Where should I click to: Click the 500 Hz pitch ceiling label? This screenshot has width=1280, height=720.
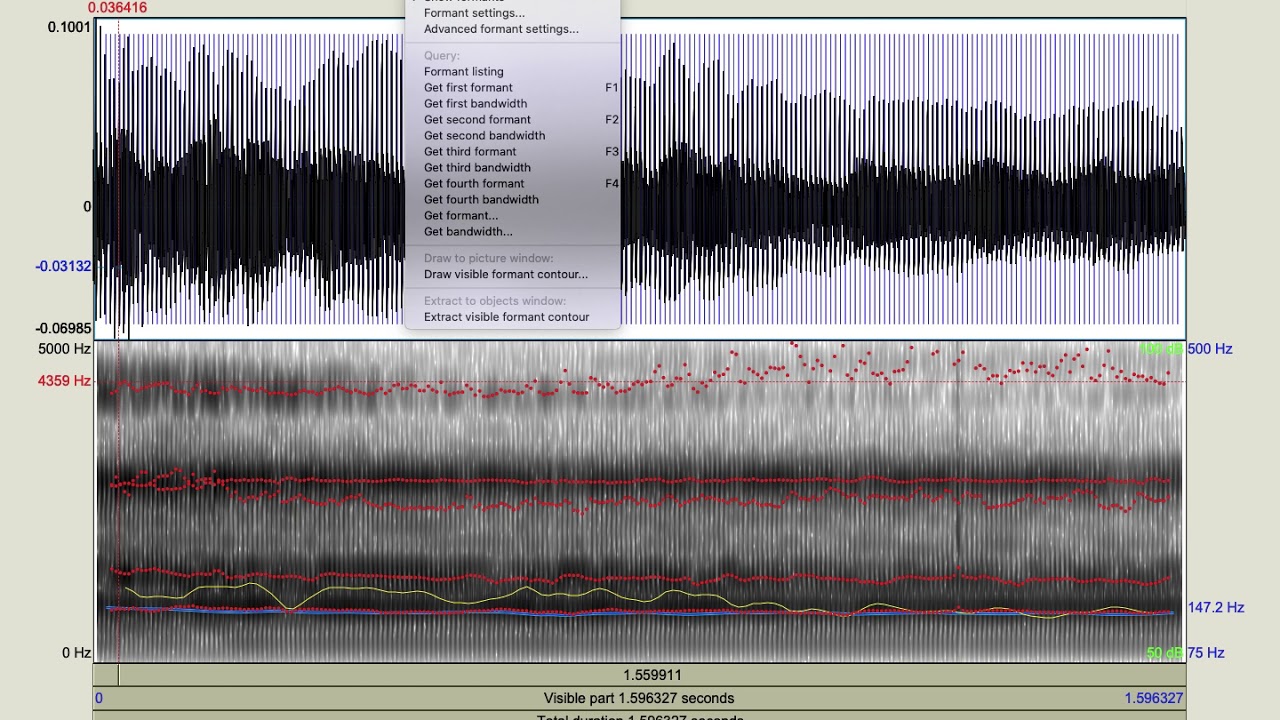pos(1210,349)
